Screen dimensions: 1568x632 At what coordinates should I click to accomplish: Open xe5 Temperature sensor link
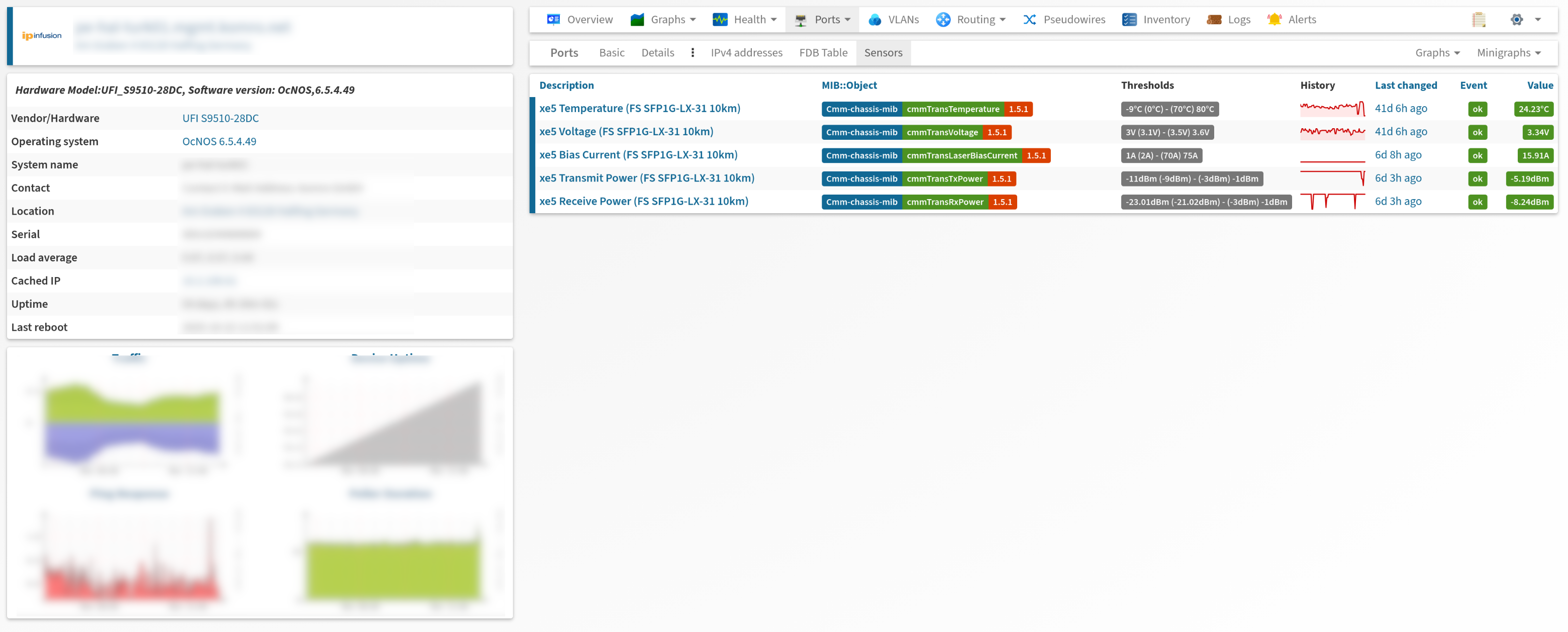pyautogui.click(x=639, y=109)
